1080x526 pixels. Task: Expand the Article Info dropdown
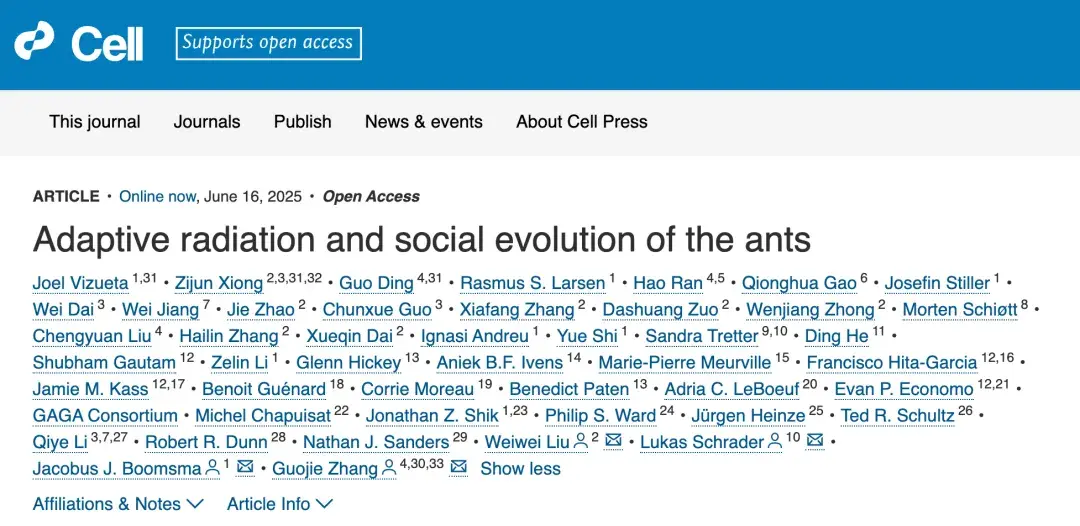pyautogui.click(x=280, y=504)
